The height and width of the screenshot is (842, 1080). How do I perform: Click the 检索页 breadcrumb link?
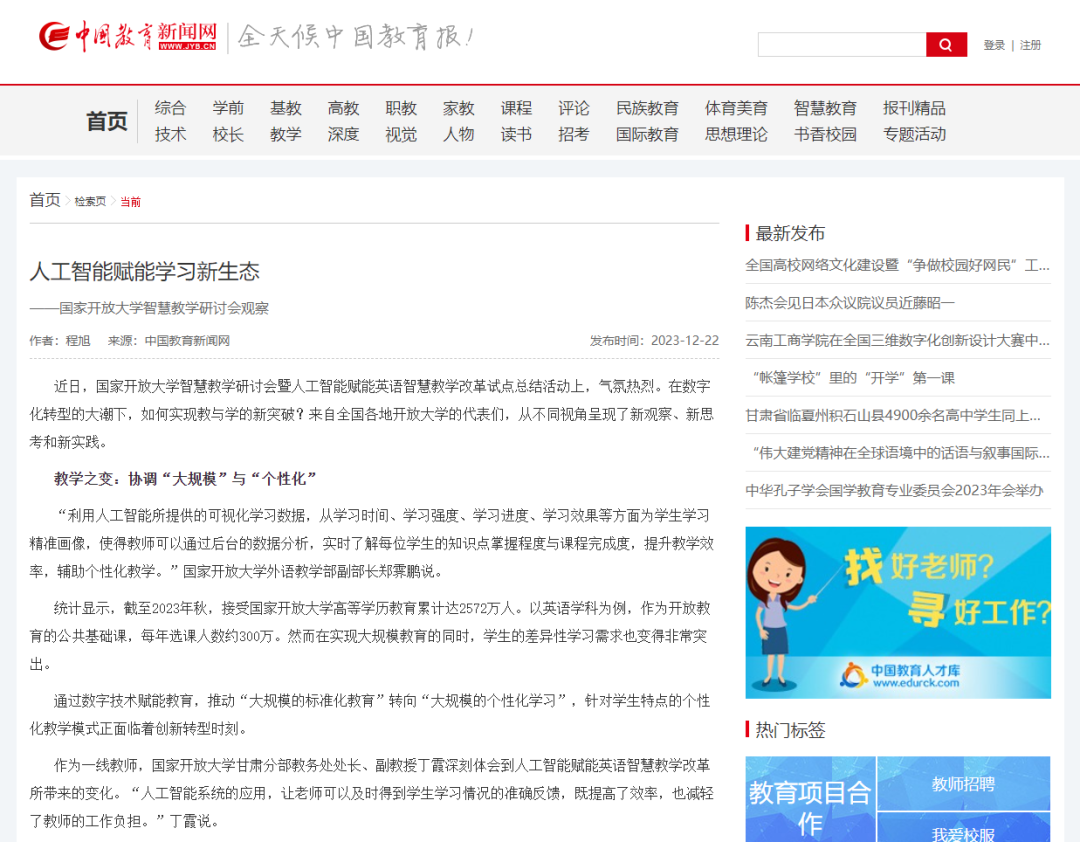click(x=90, y=201)
